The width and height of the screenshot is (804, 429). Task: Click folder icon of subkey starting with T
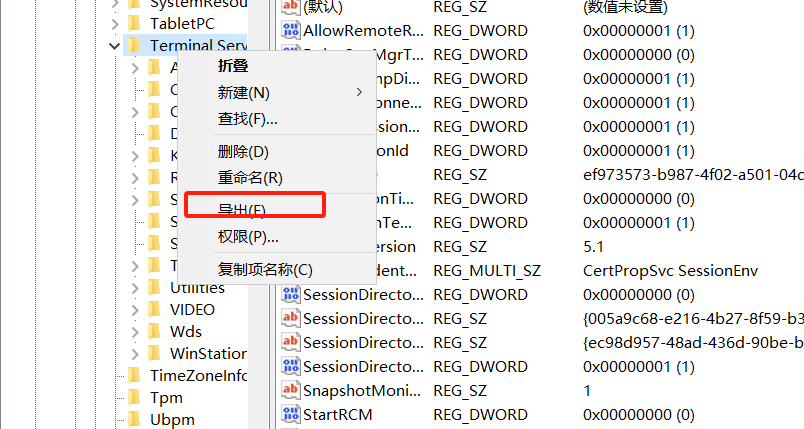tap(154, 265)
